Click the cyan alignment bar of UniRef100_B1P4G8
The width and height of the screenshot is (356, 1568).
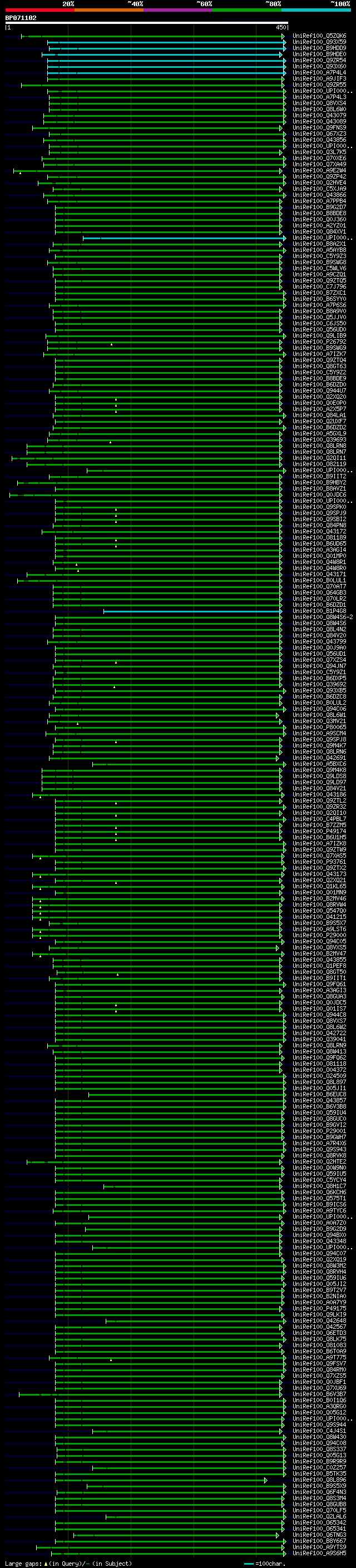[193, 611]
